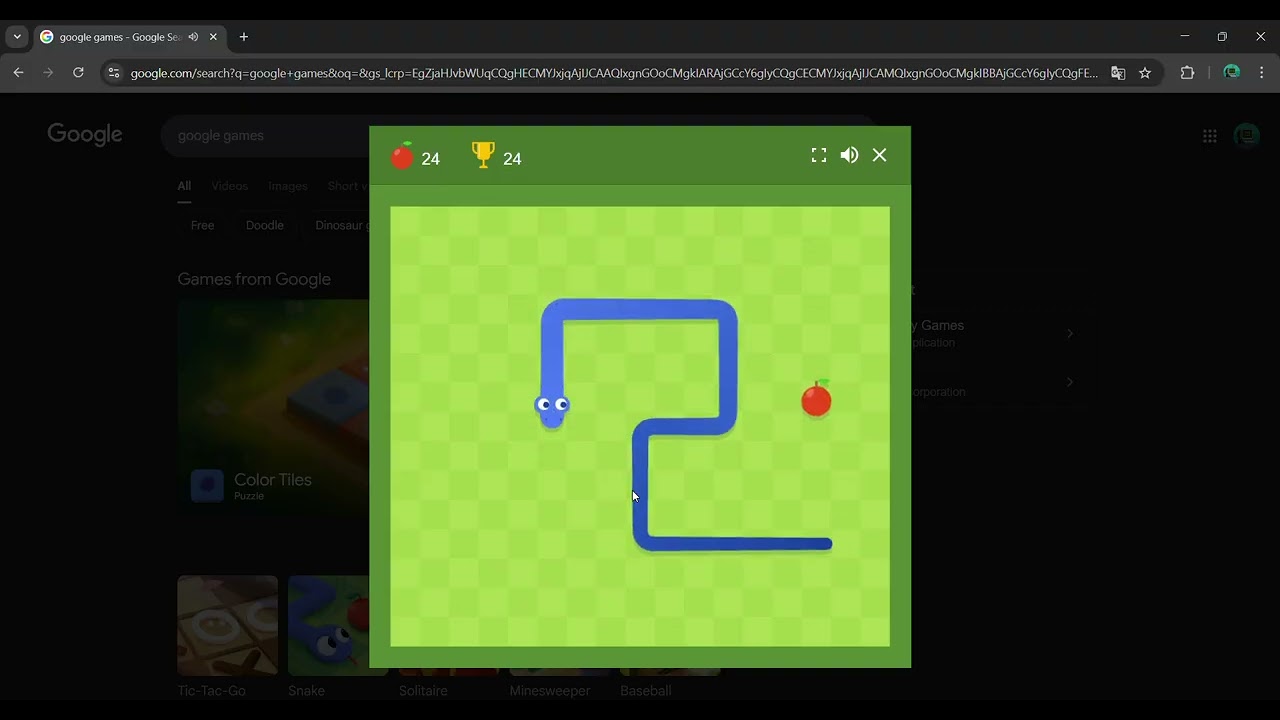Open the Minesweeper game link

550,691
